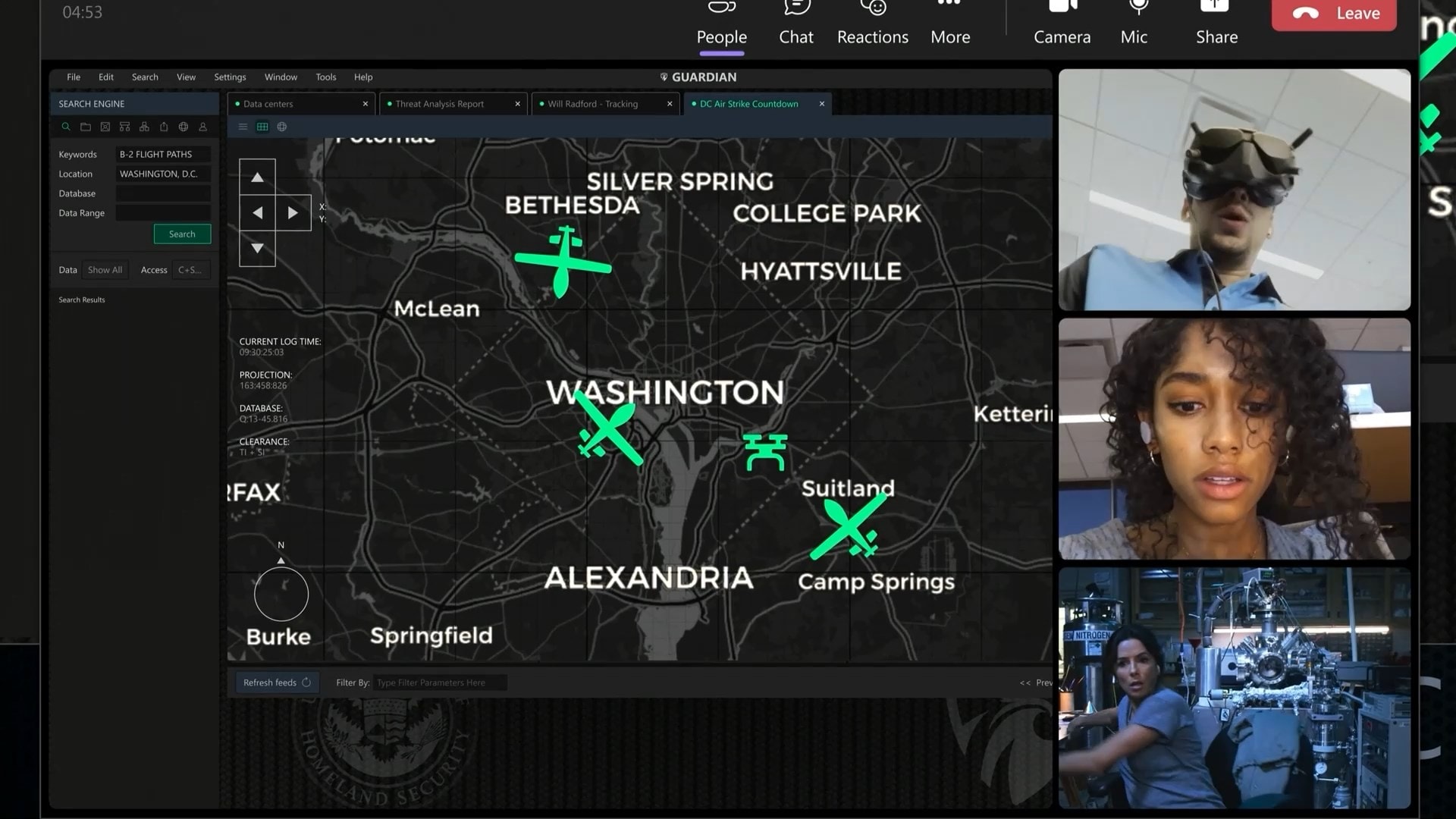Leave the meeting with the Leave button
This screenshot has height=819, width=1456.
point(1334,14)
